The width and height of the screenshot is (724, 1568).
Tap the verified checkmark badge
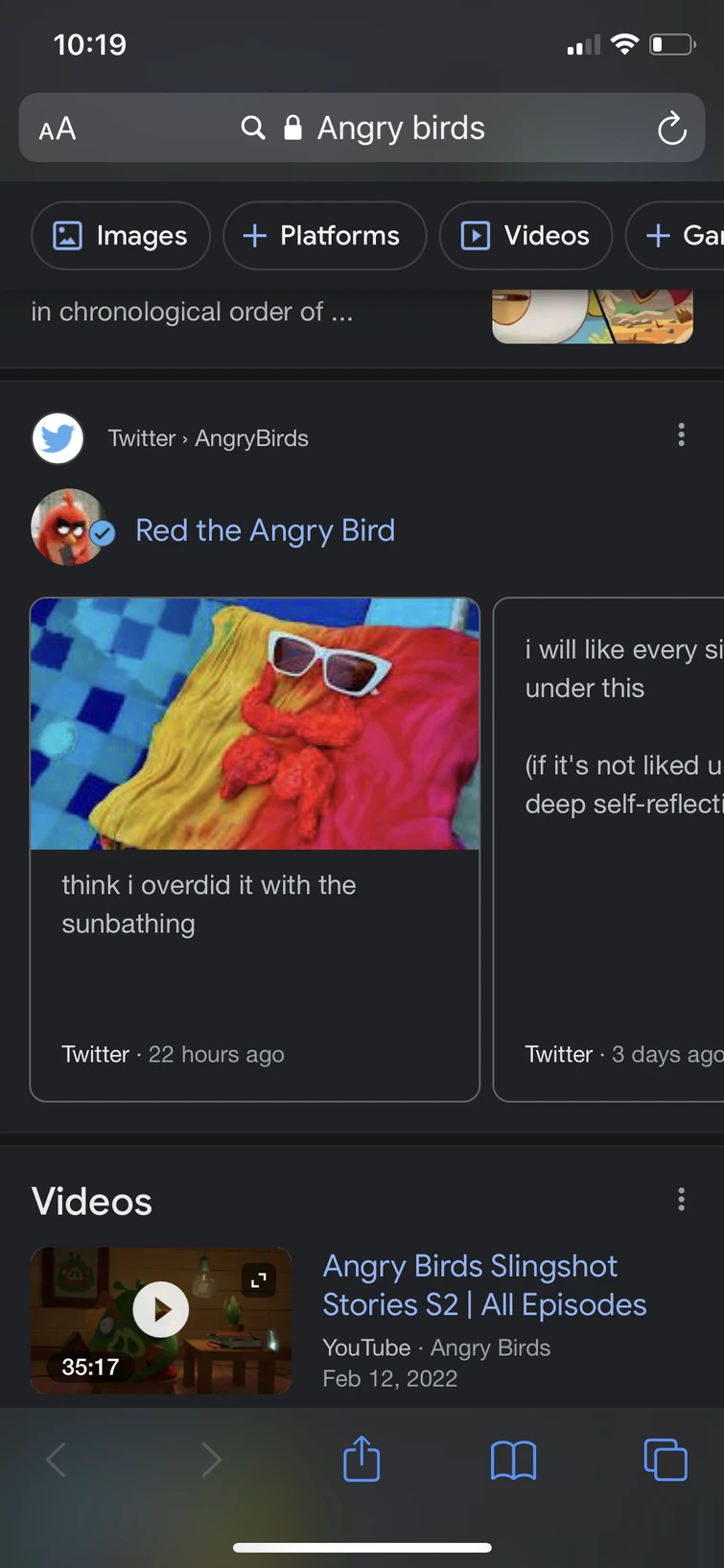tap(103, 534)
